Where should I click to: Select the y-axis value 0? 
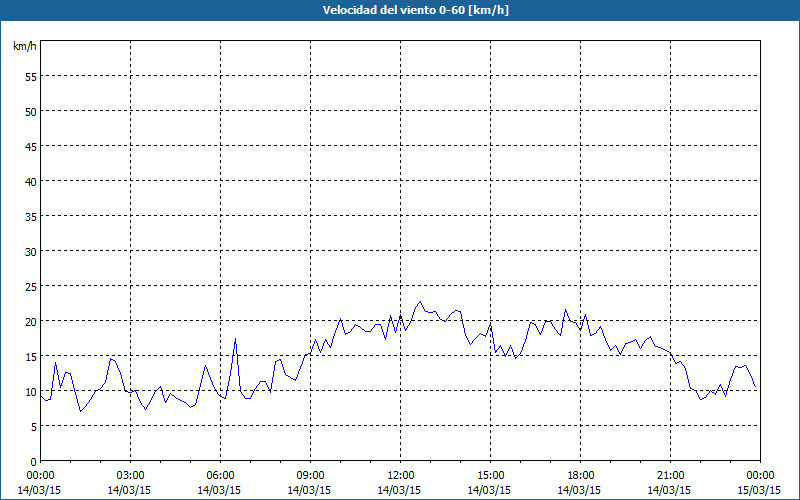coord(34,462)
